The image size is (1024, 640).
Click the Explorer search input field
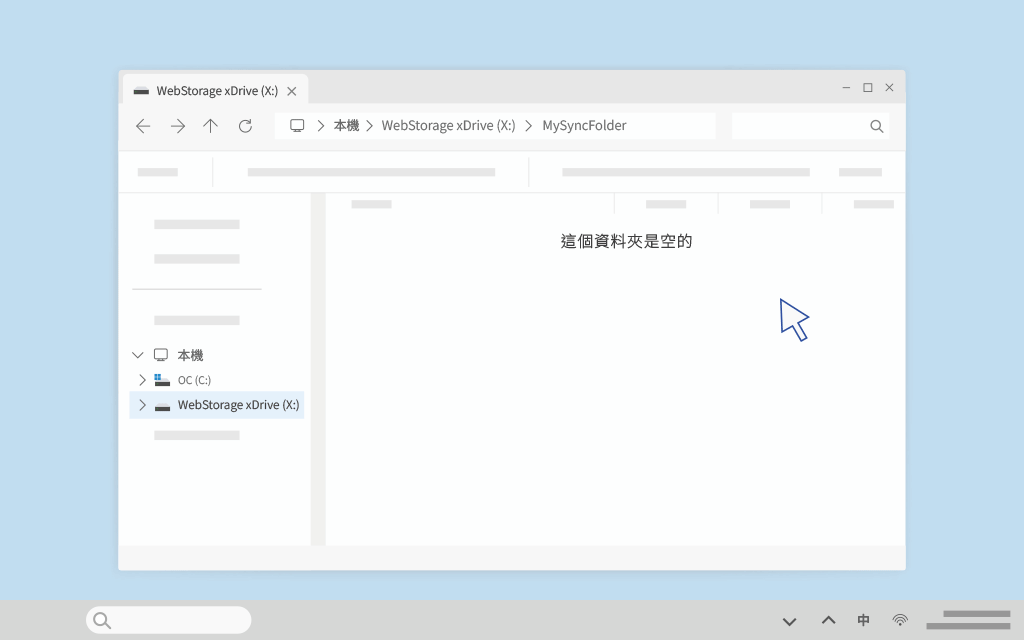click(x=810, y=126)
